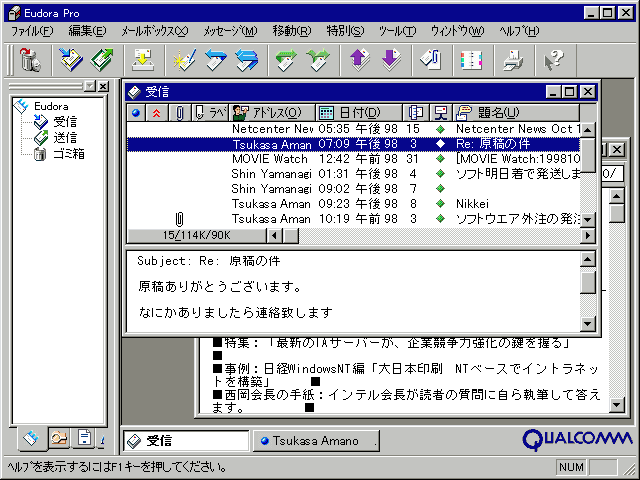Image resolution: width=640 pixels, height=480 pixels.
Task: Click the context Help pointer icon
Action: (554, 60)
